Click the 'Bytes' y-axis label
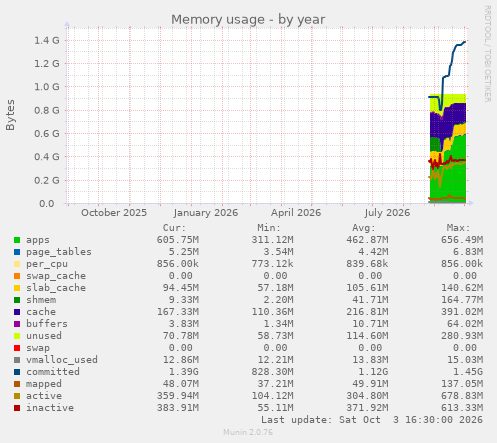Screen dimensions: 497x443 click(10, 115)
